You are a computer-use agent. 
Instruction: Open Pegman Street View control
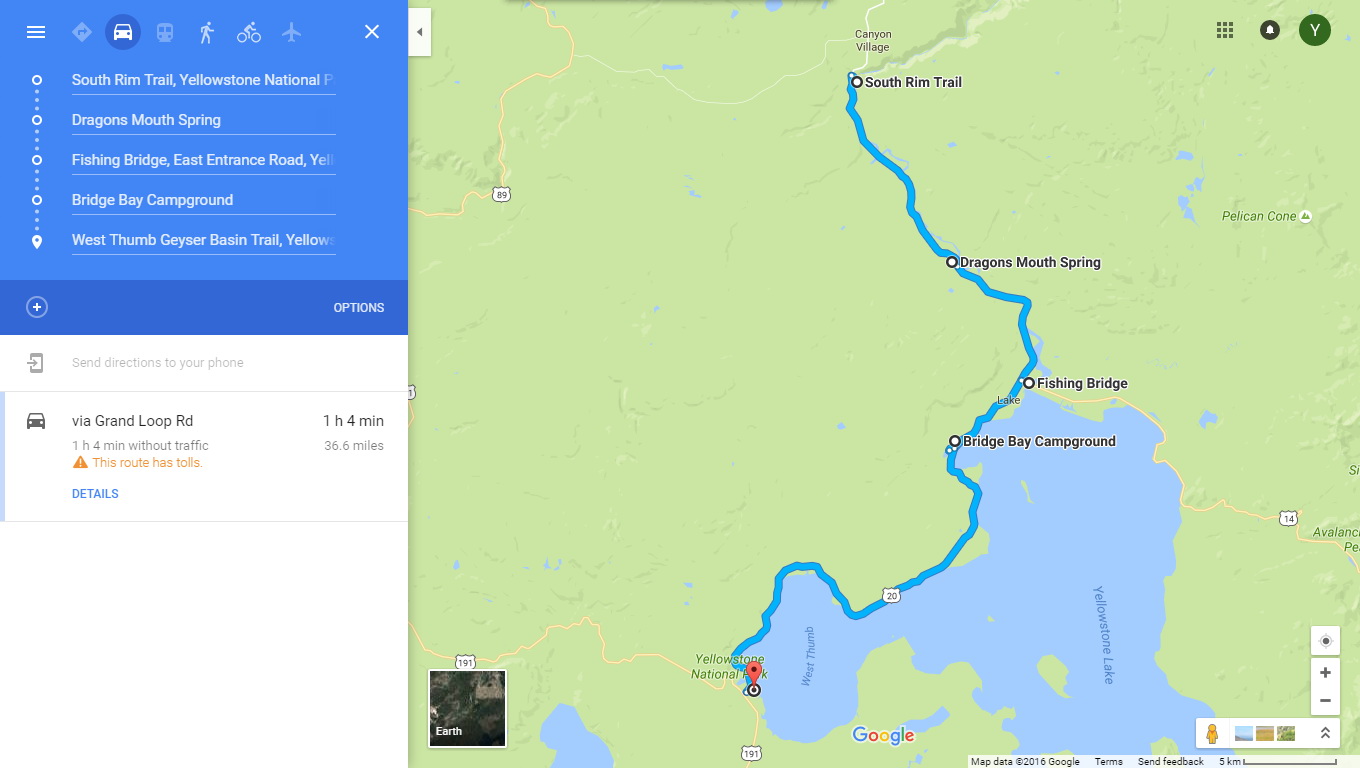click(x=1212, y=734)
